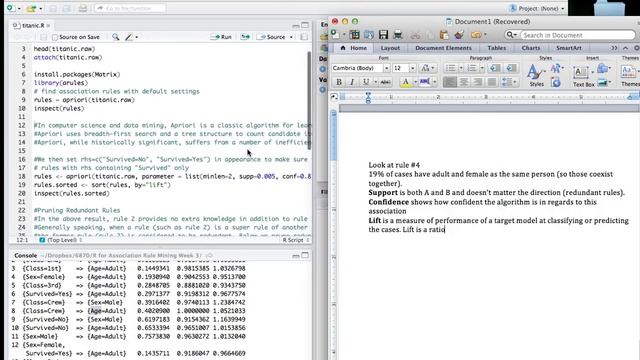Viewport: 640px width, 360px height.
Task: Click the inspect(rules.sorted) line
Action: (x=71, y=193)
